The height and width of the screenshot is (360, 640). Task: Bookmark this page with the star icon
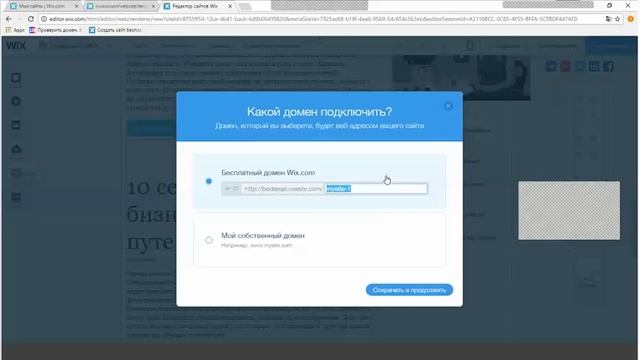coord(618,19)
